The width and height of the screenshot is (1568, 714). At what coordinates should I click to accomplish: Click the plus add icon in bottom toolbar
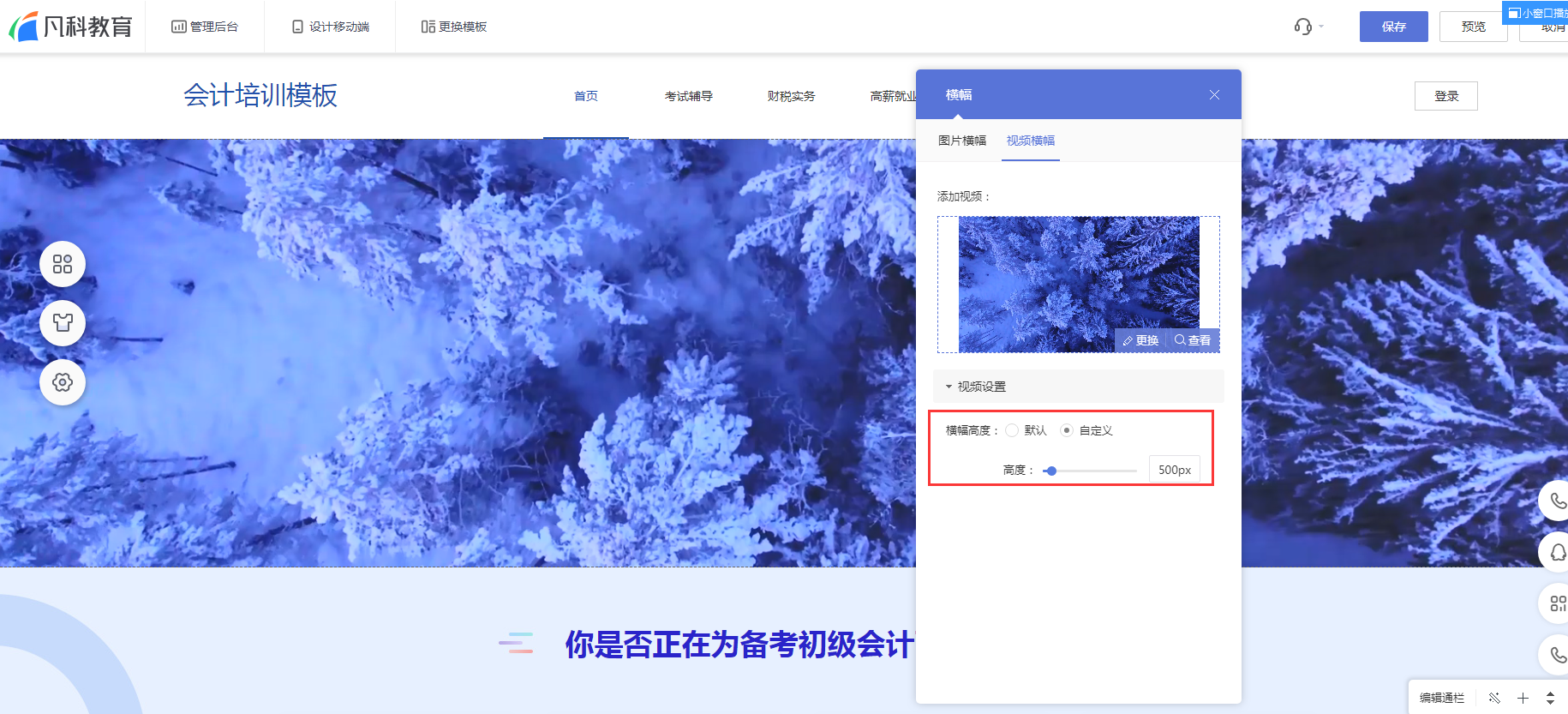point(1523,698)
